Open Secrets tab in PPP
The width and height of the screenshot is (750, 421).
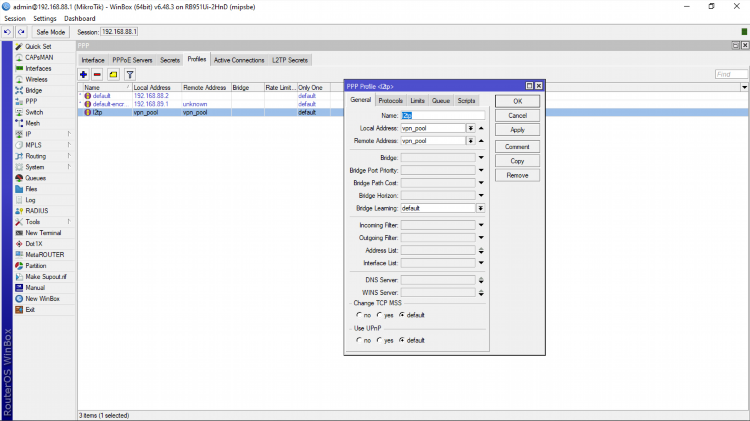coord(170,60)
